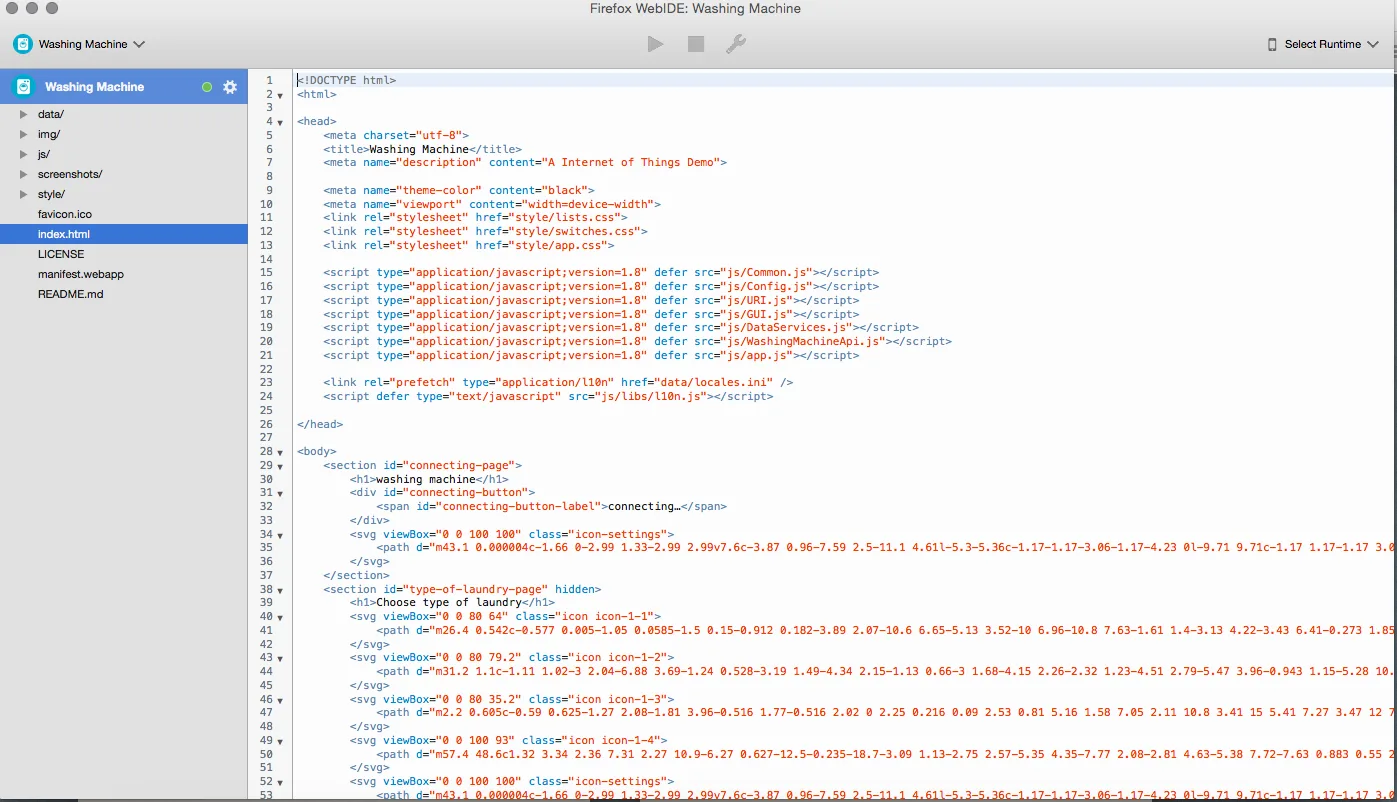This screenshot has width=1397, height=802.
Task: Open the Washing Machine project dropdown
Action: click(x=80, y=44)
